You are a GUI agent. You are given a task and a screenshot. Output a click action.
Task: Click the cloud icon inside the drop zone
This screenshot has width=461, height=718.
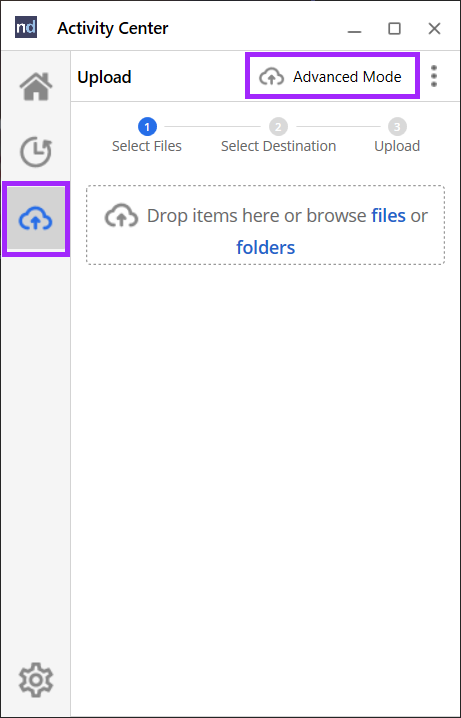[121, 215]
